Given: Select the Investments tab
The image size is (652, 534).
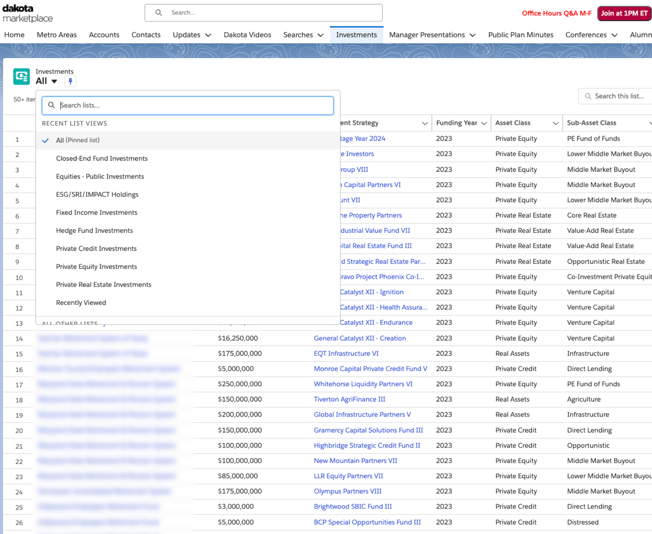Looking at the screenshot, I should coord(356,35).
